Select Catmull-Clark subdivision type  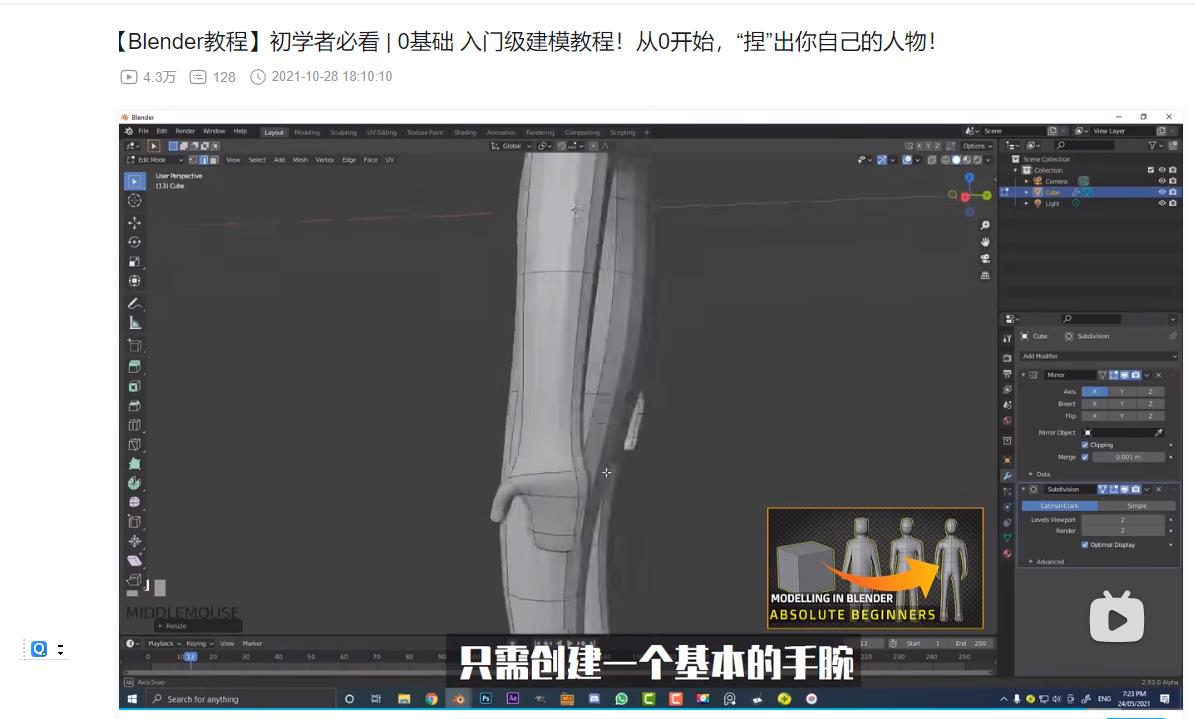click(1059, 506)
